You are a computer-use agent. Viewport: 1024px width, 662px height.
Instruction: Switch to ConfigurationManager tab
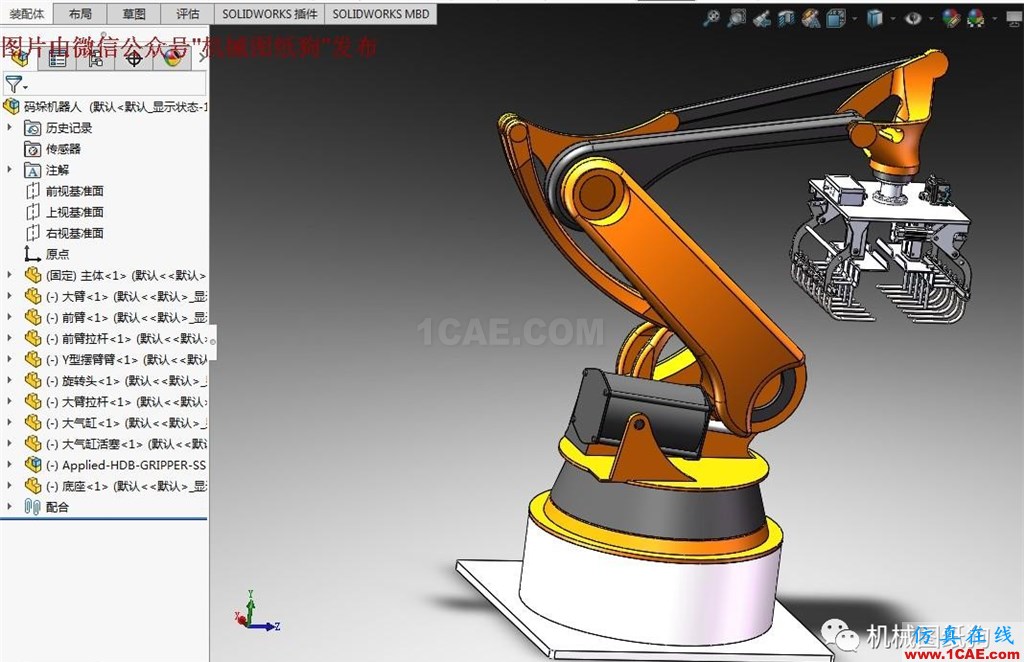click(x=95, y=59)
